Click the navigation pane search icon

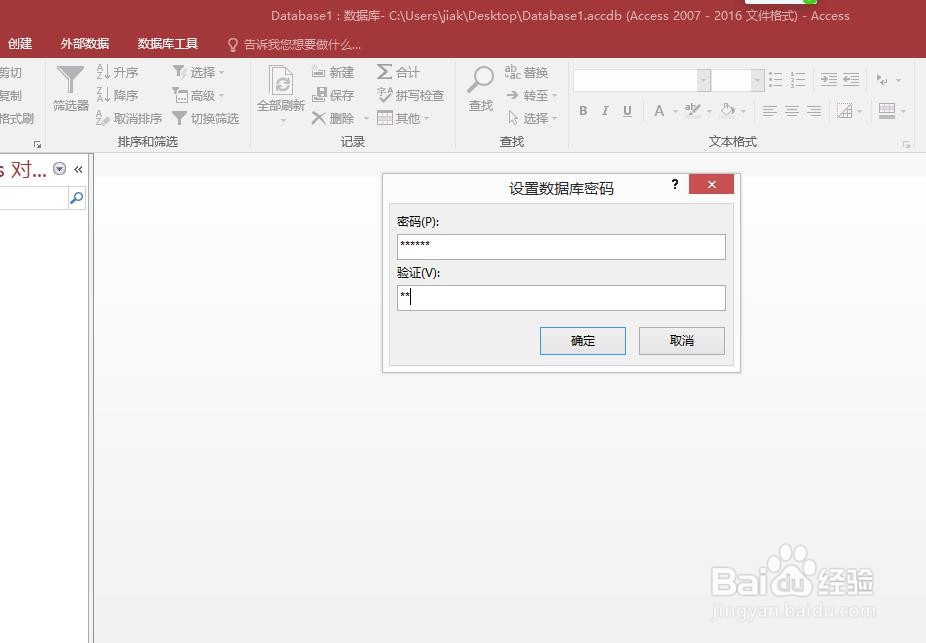(x=77, y=198)
